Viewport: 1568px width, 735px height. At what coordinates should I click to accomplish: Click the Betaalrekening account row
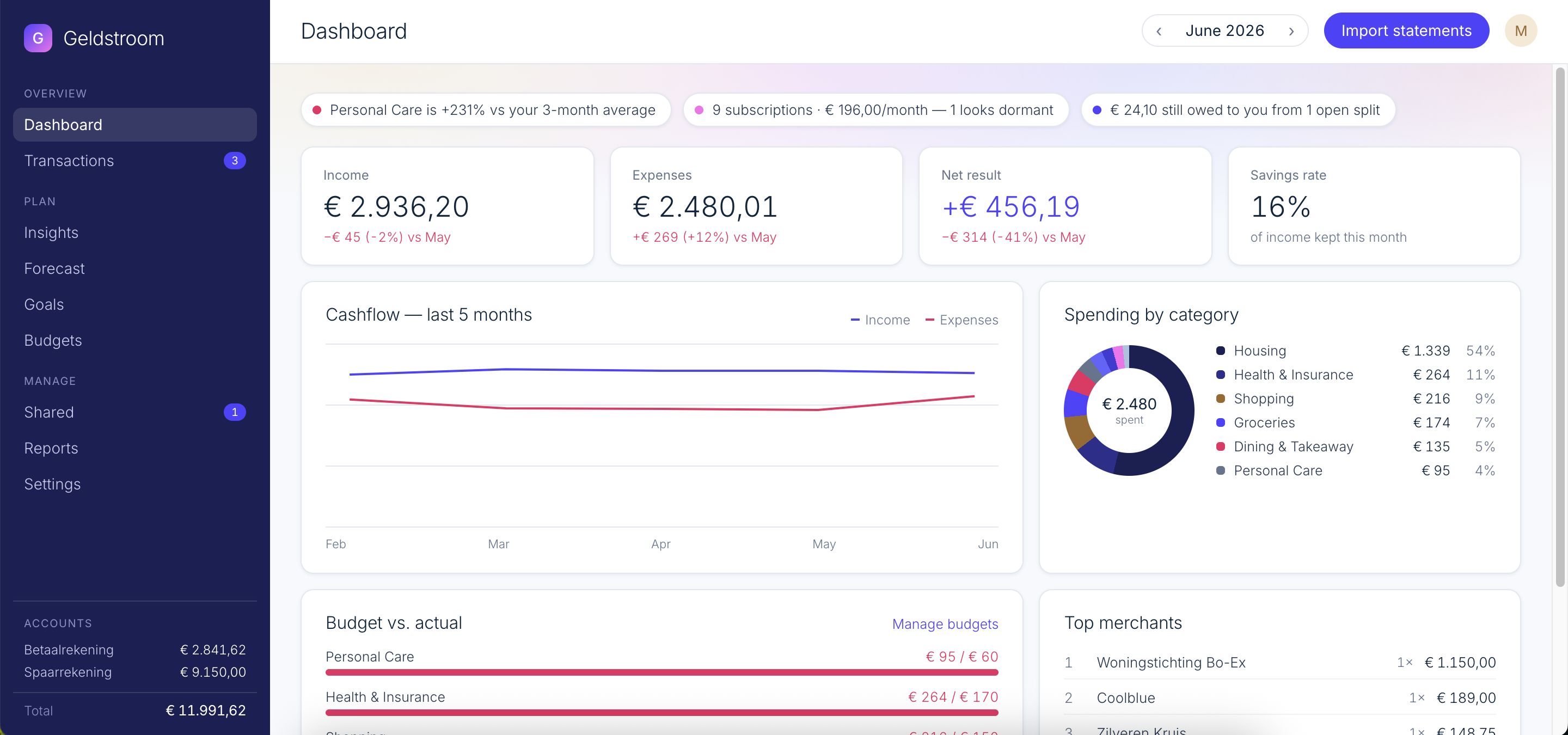tap(134, 650)
